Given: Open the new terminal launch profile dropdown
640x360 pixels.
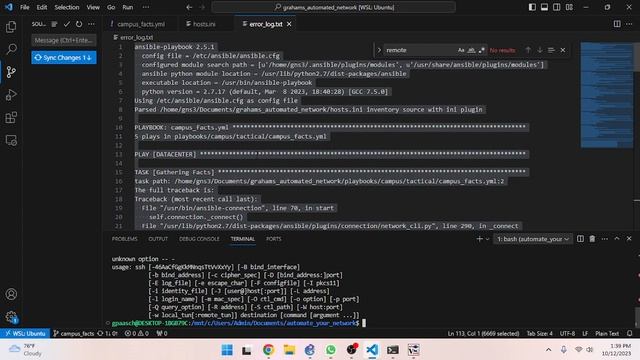Looking at the screenshot, I should coord(487,239).
